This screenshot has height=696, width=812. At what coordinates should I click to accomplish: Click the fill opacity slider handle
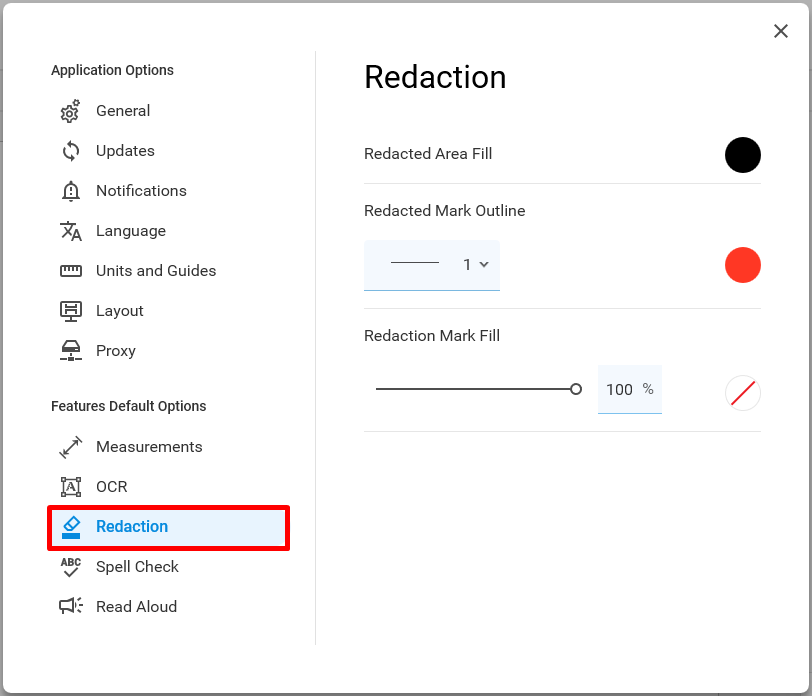click(x=575, y=389)
